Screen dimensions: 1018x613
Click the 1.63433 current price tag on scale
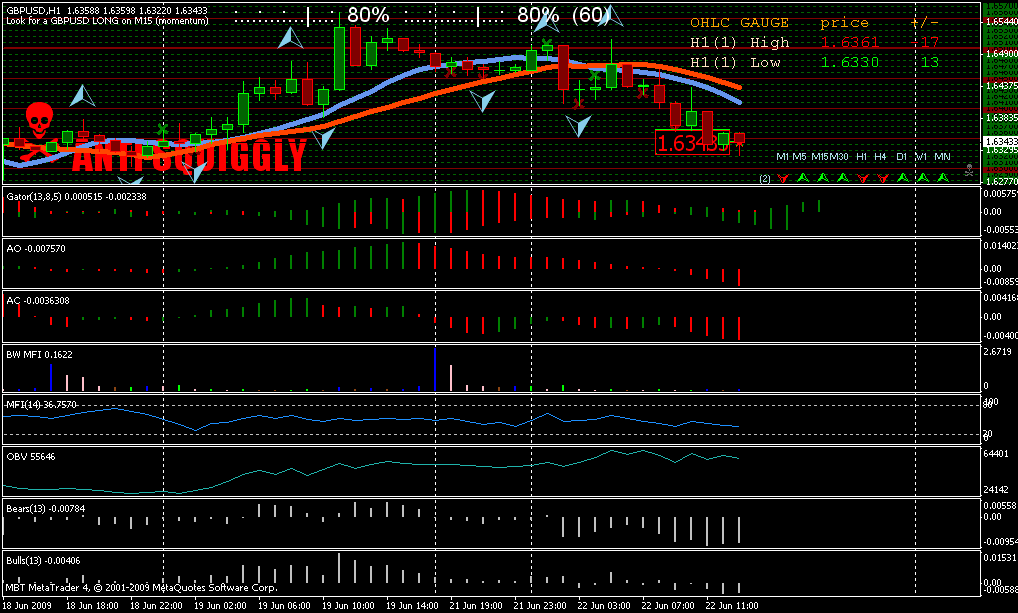[x=1001, y=141]
